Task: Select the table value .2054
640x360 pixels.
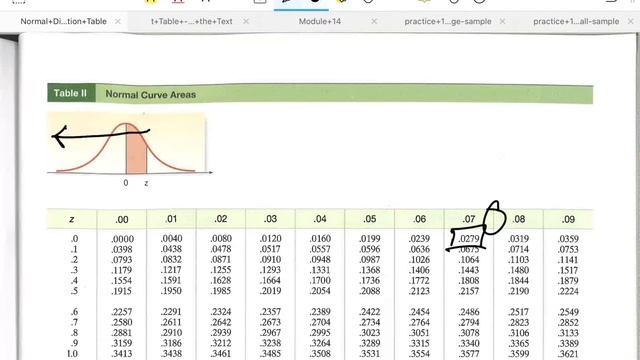Action: pyautogui.click(x=320, y=291)
